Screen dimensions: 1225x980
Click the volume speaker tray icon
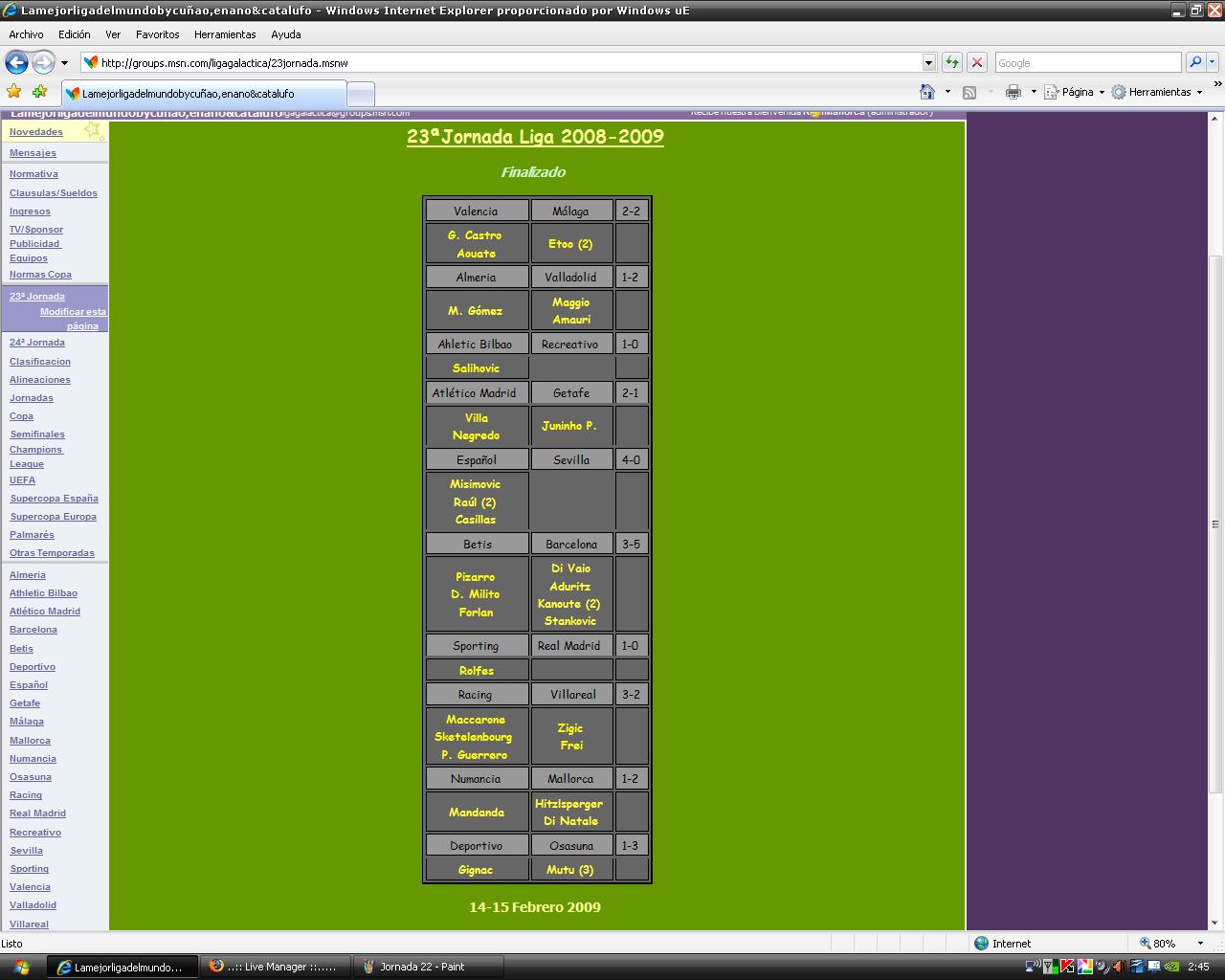(1120, 967)
